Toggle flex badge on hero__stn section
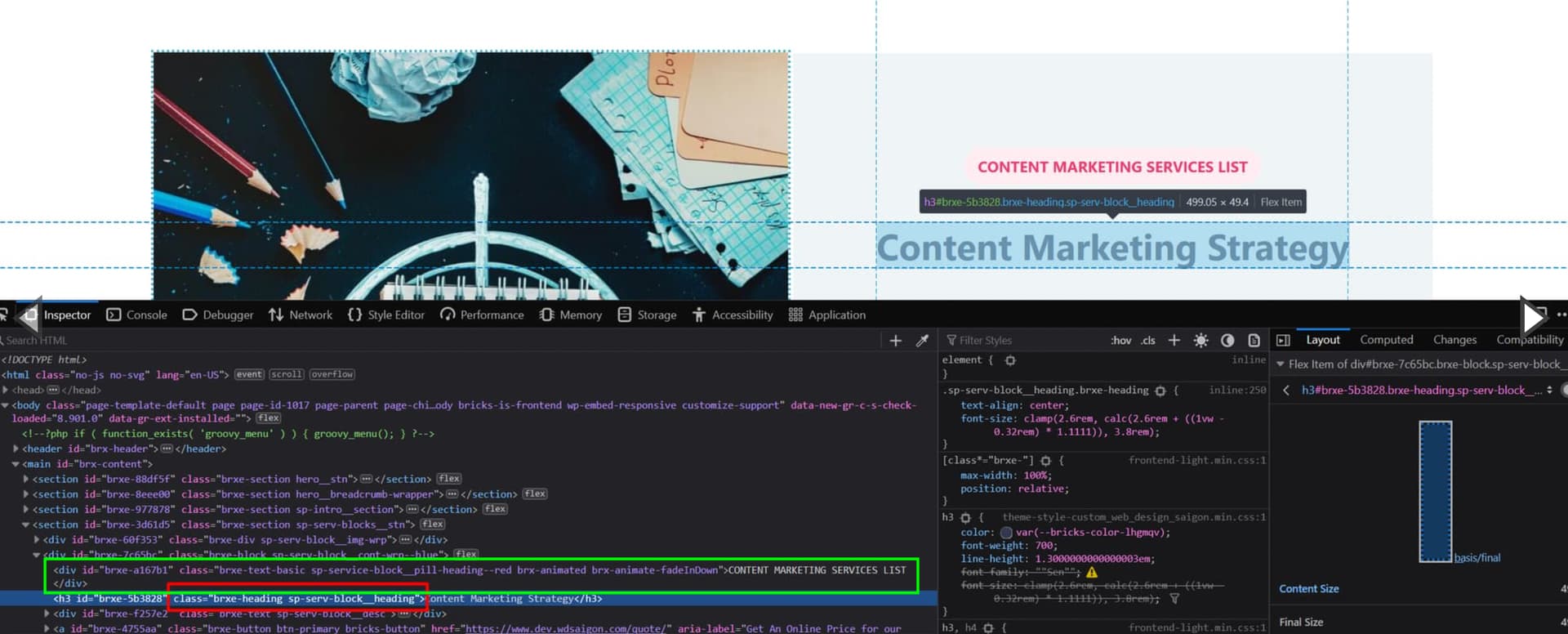Screen dimensions: 1568x634 [449, 479]
